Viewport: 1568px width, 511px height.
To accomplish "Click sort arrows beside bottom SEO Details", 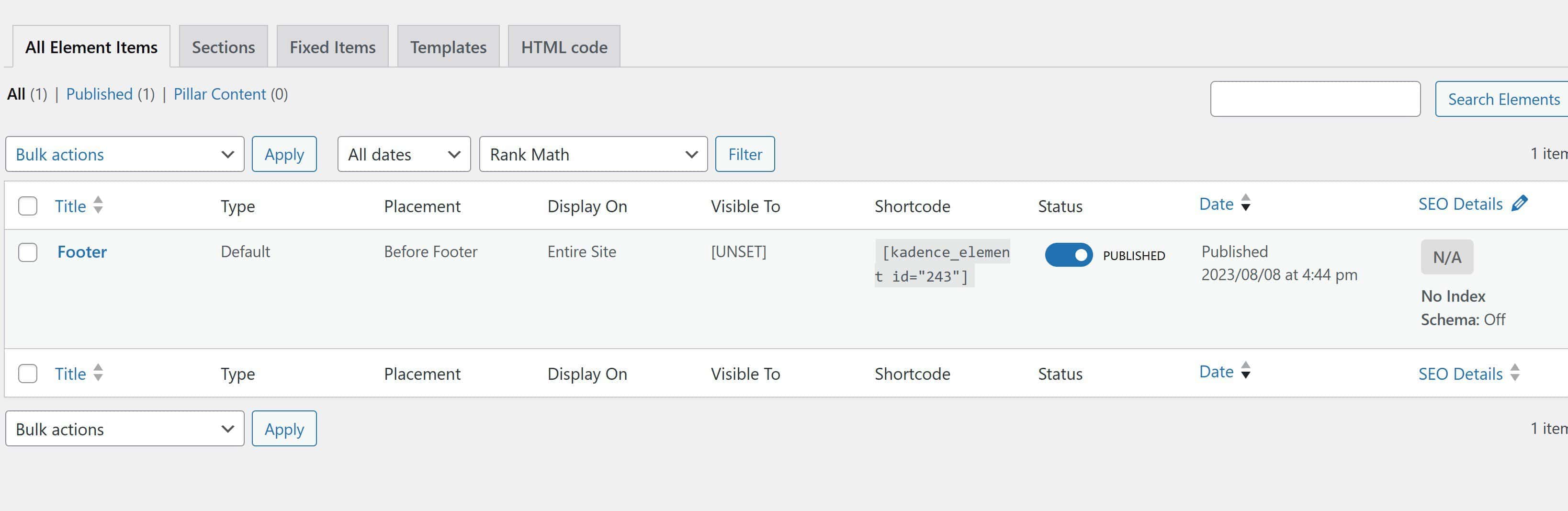I will pyautogui.click(x=1515, y=373).
